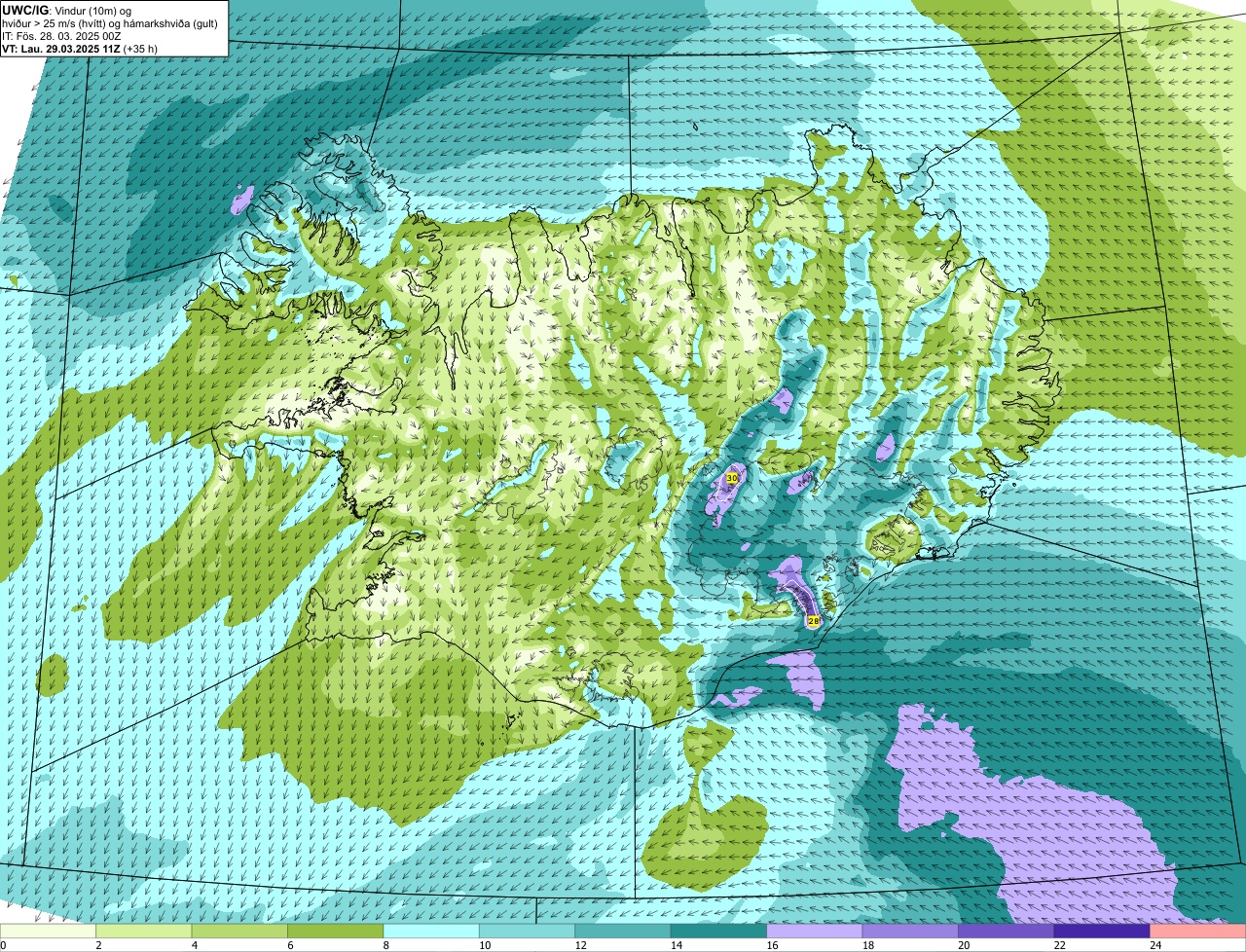Image resolution: width=1246 pixels, height=952 pixels.
Task: Pick the 22–24 m/s dark indigo swatch
Action: [1102, 932]
